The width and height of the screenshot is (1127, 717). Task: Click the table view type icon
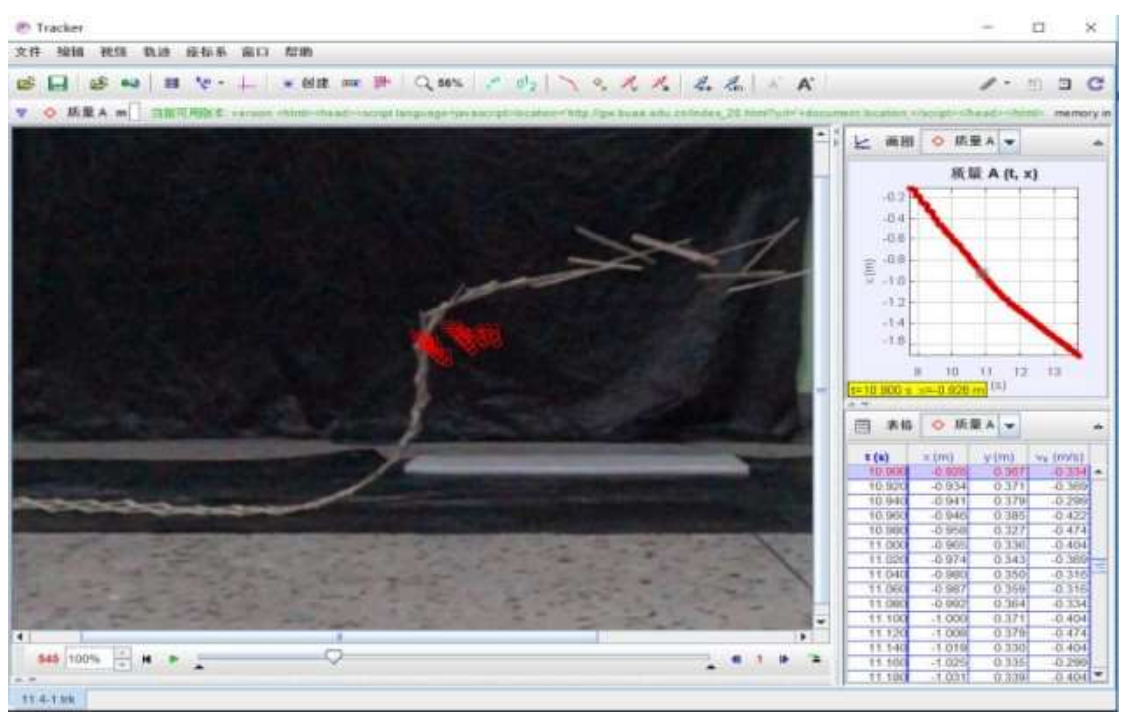(x=862, y=426)
